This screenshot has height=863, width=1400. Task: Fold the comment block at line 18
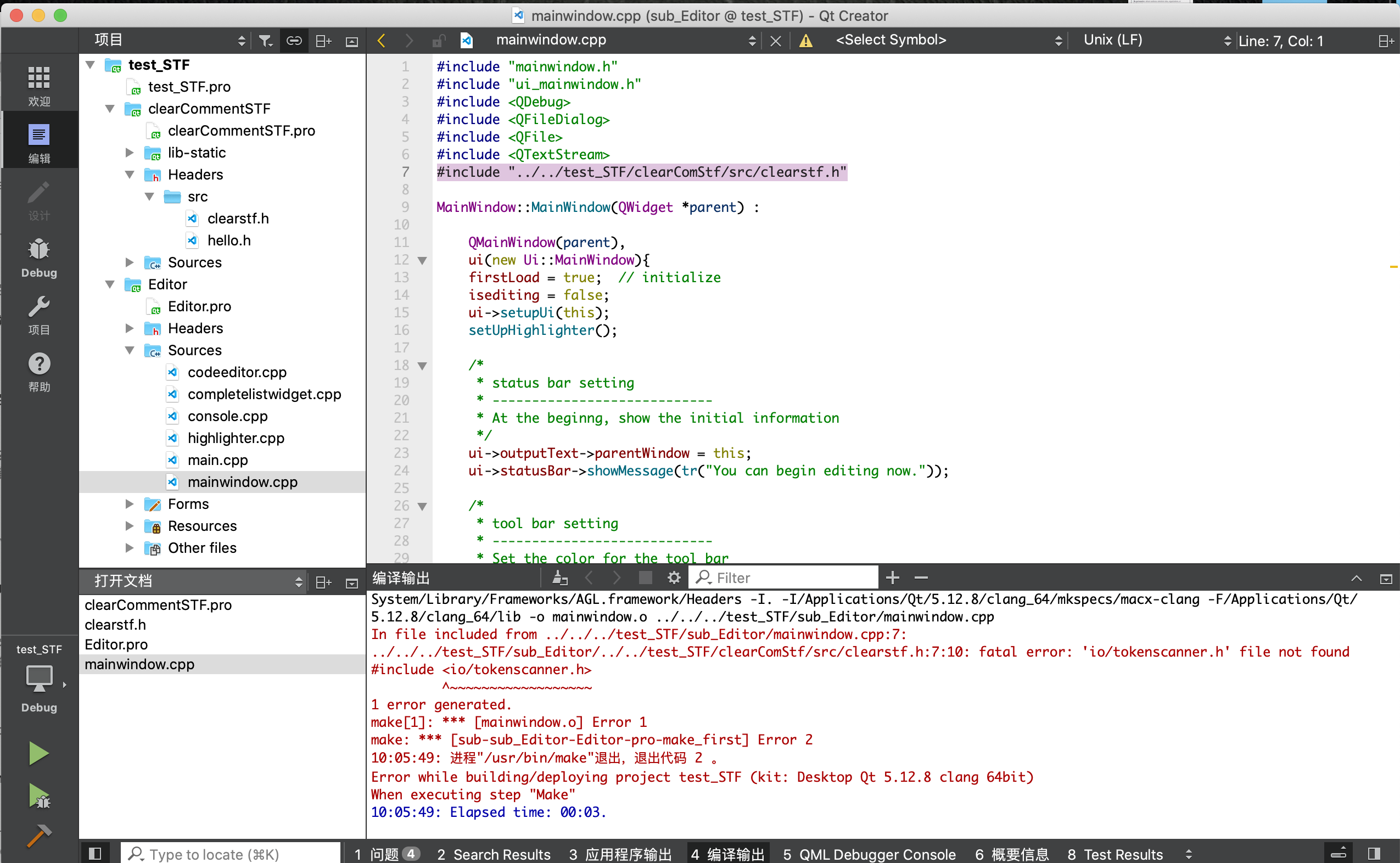pyautogui.click(x=422, y=365)
